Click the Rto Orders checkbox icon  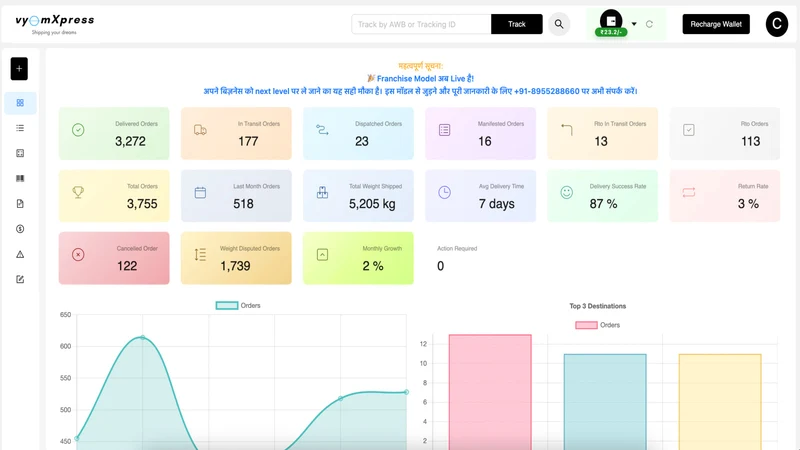point(689,130)
